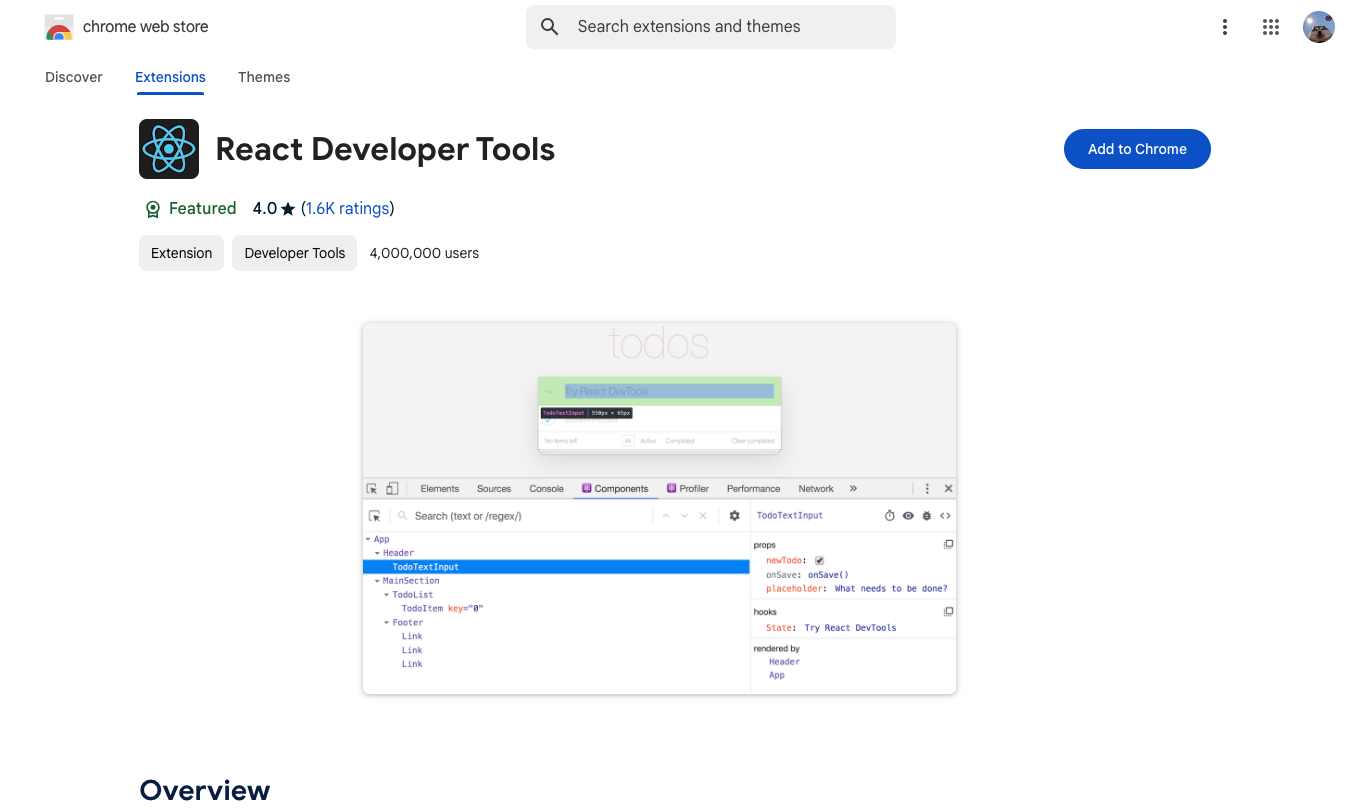Go to the Discover tab

point(74,77)
